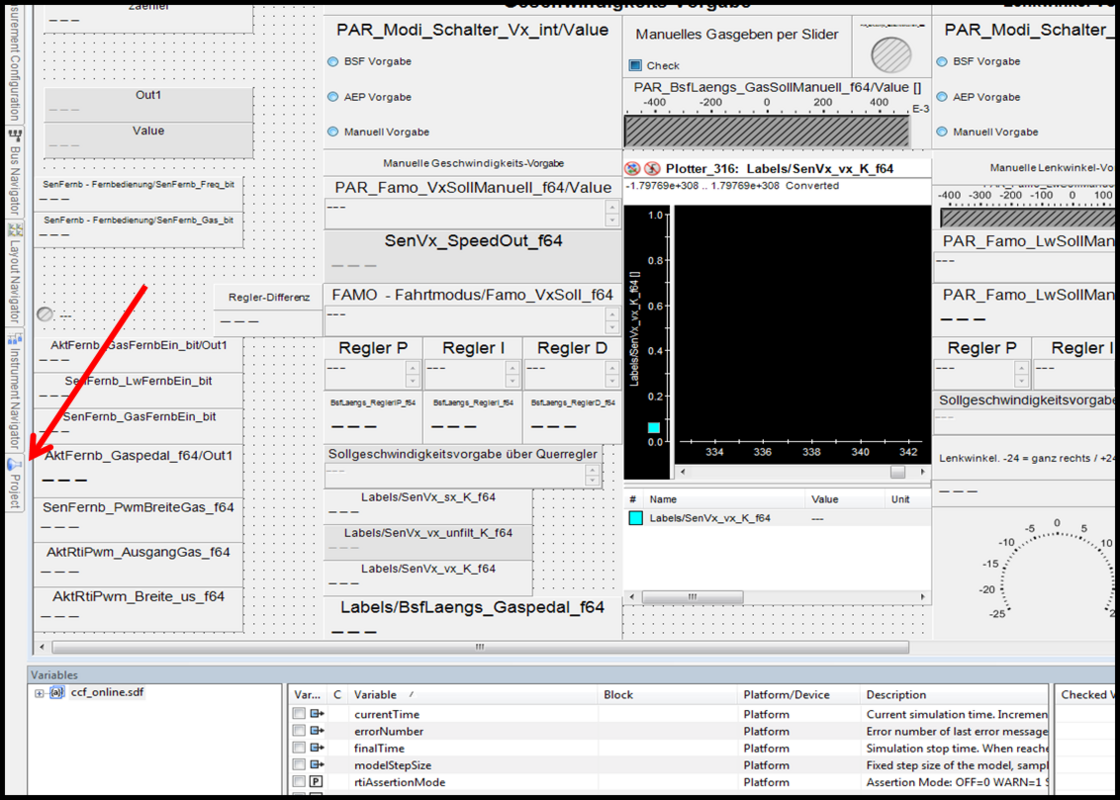Viewport: 1120px width, 800px height.
Task: Increment the Regler P value stepper
Action: 412,369
